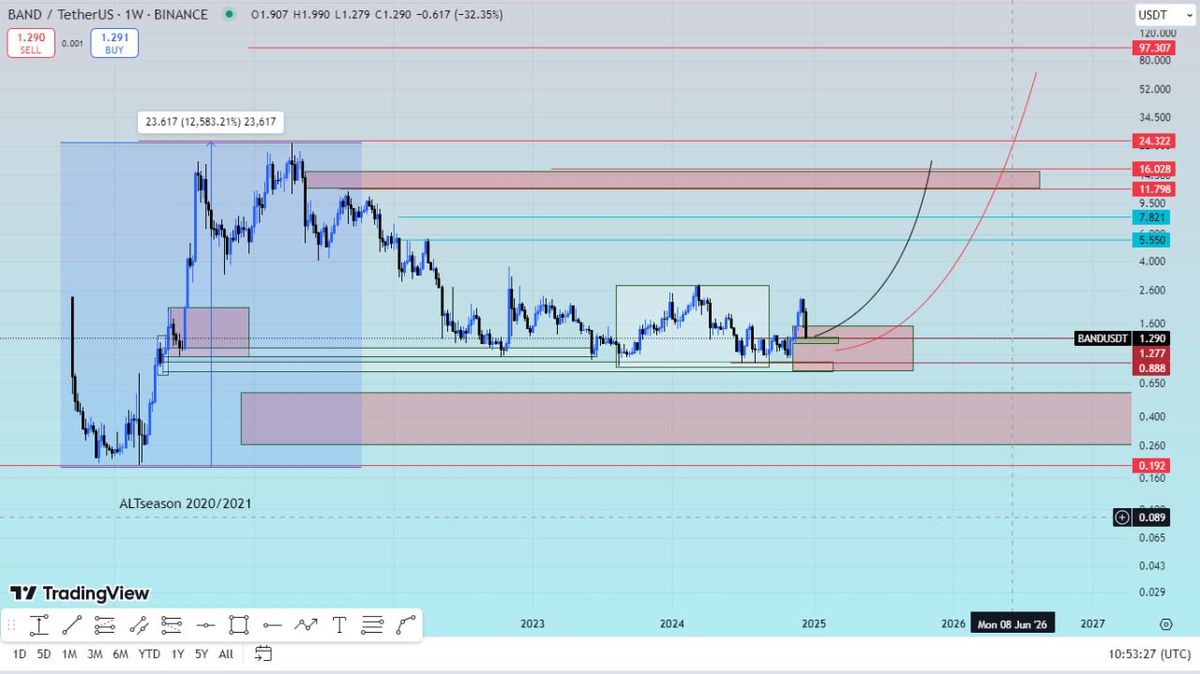Screen dimensions: 1200x674
Task: Click the −0.617 (−32.35%) change value
Action: point(460,15)
